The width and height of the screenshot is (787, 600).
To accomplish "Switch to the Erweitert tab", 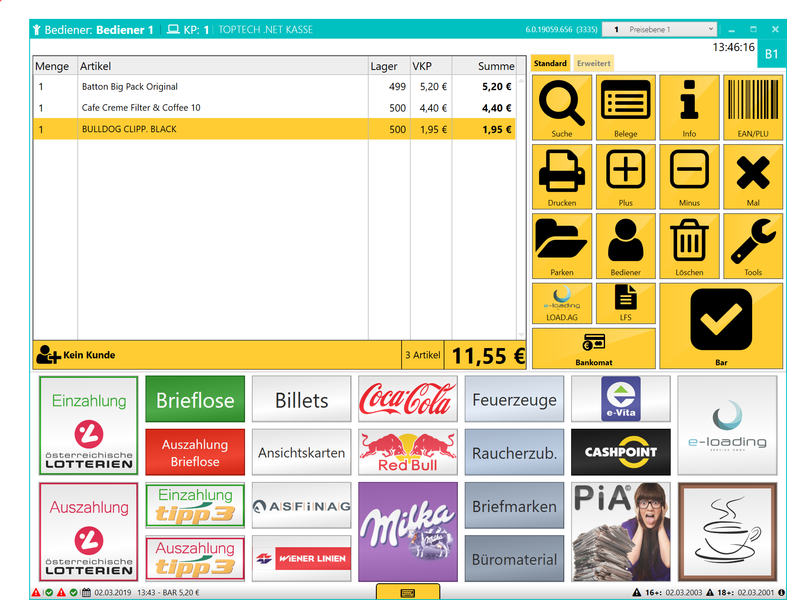I will point(594,63).
